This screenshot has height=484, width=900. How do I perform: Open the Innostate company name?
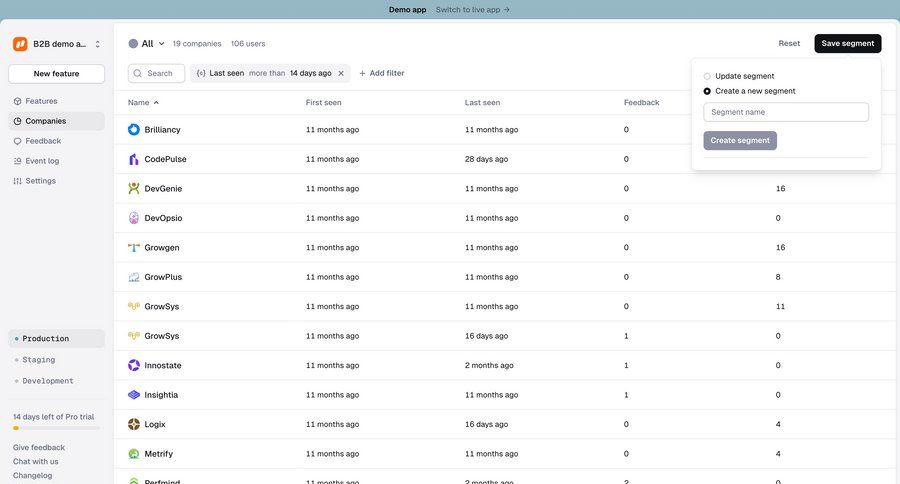(163, 365)
